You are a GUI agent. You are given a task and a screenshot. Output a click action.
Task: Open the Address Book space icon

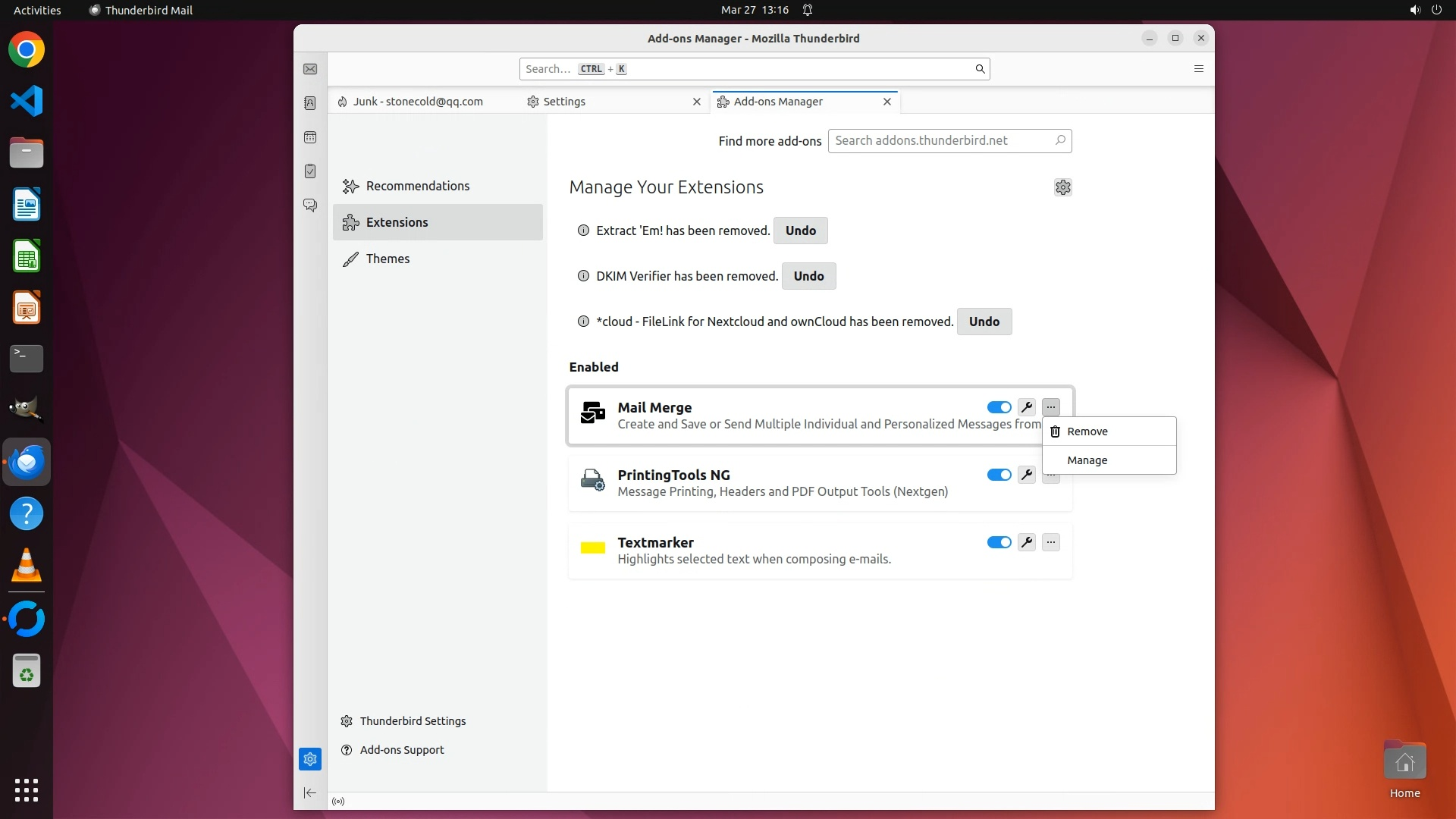[x=310, y=103]
